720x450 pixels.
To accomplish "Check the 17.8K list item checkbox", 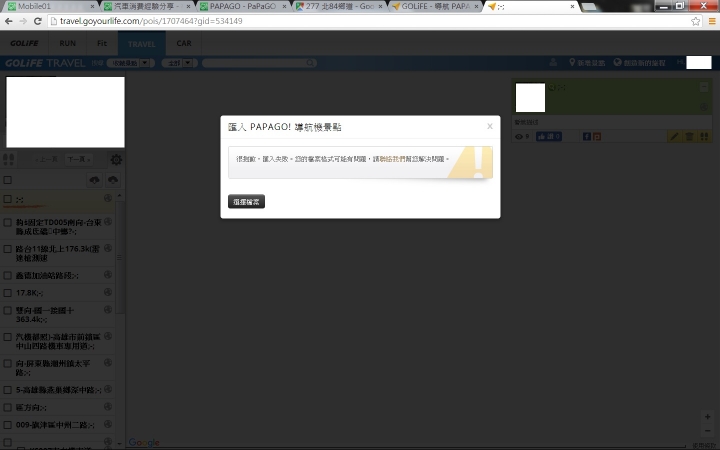I will (x=8, y=293).
